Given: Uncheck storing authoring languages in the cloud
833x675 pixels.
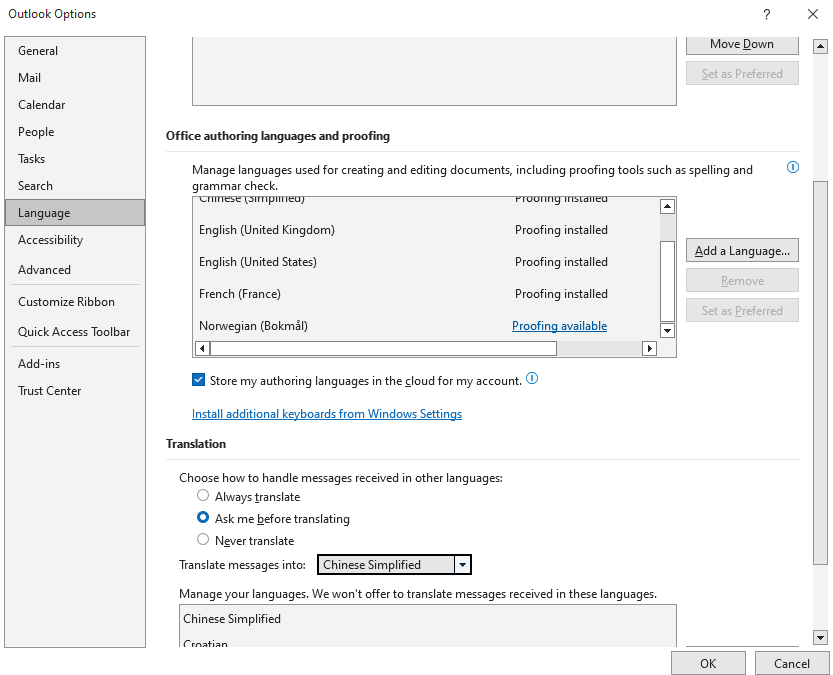Looking at the screenshot, I should click(197, 379).
